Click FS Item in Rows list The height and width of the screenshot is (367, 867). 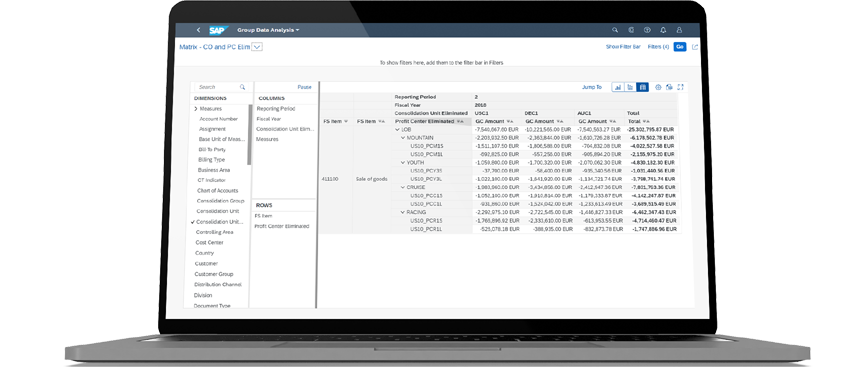click(263, 216)
